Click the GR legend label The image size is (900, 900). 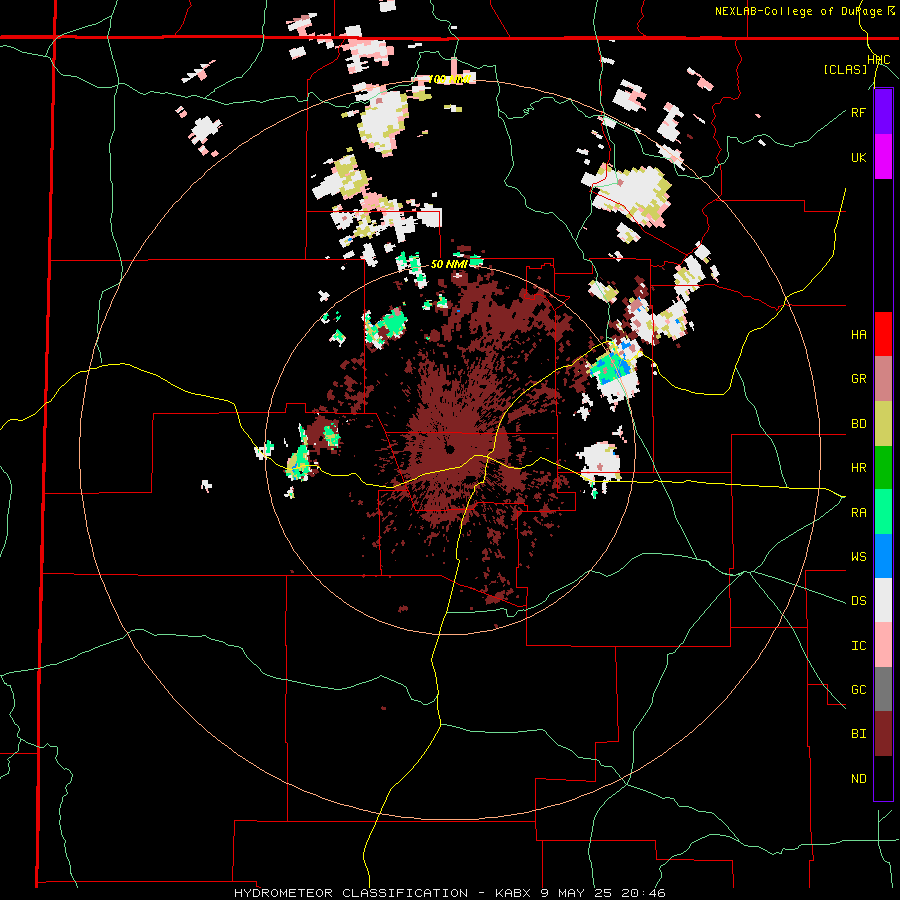[x=858, y=379]
